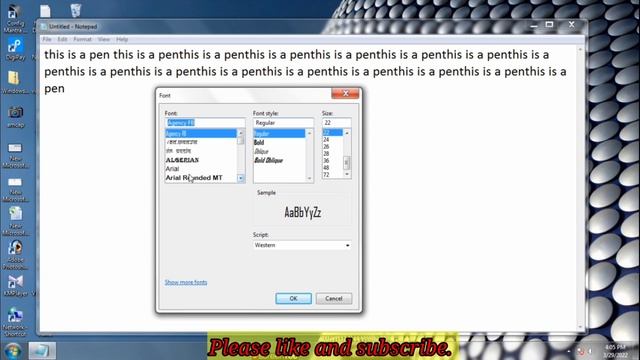Close the Font dialog with red X
Image resolution: width=640 pixels, height=360 pixels.
(345, 93)
